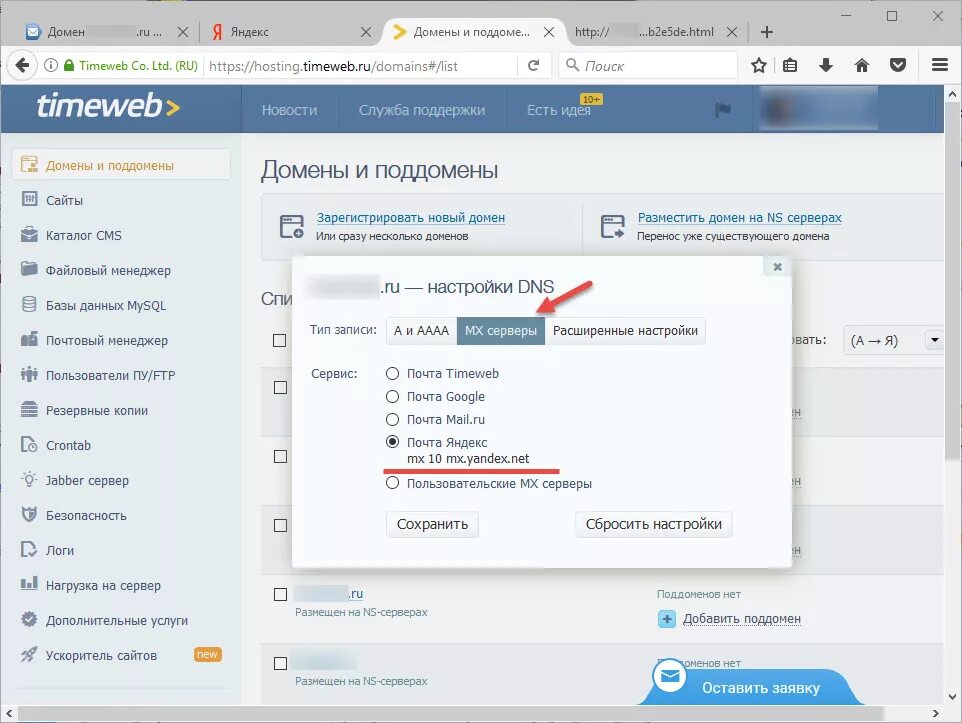Click Сохранить button in DNS dialog

(x=432, y=524)
